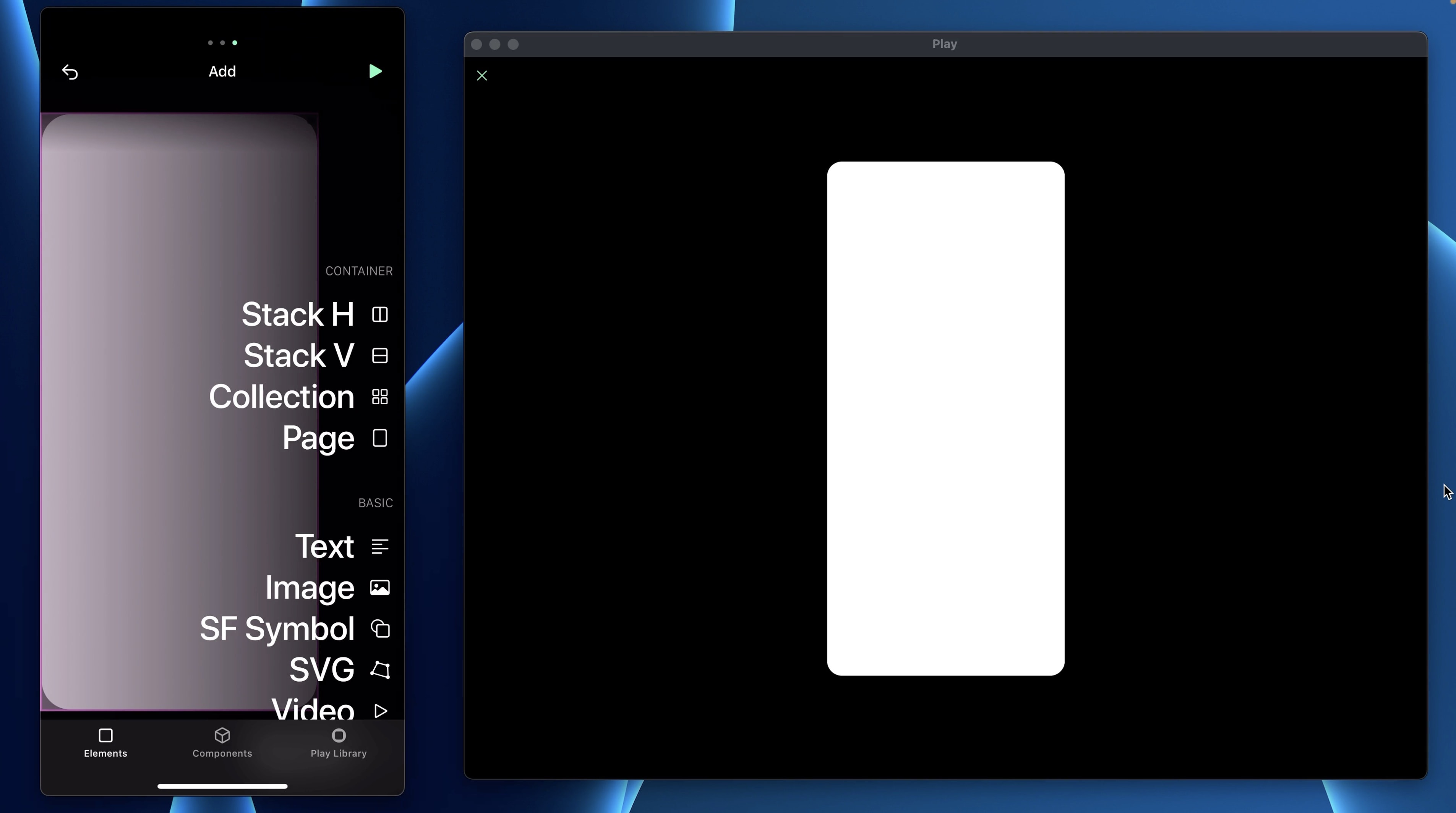
Task: Click the Video triangle icon
Action: click(380, 711)
